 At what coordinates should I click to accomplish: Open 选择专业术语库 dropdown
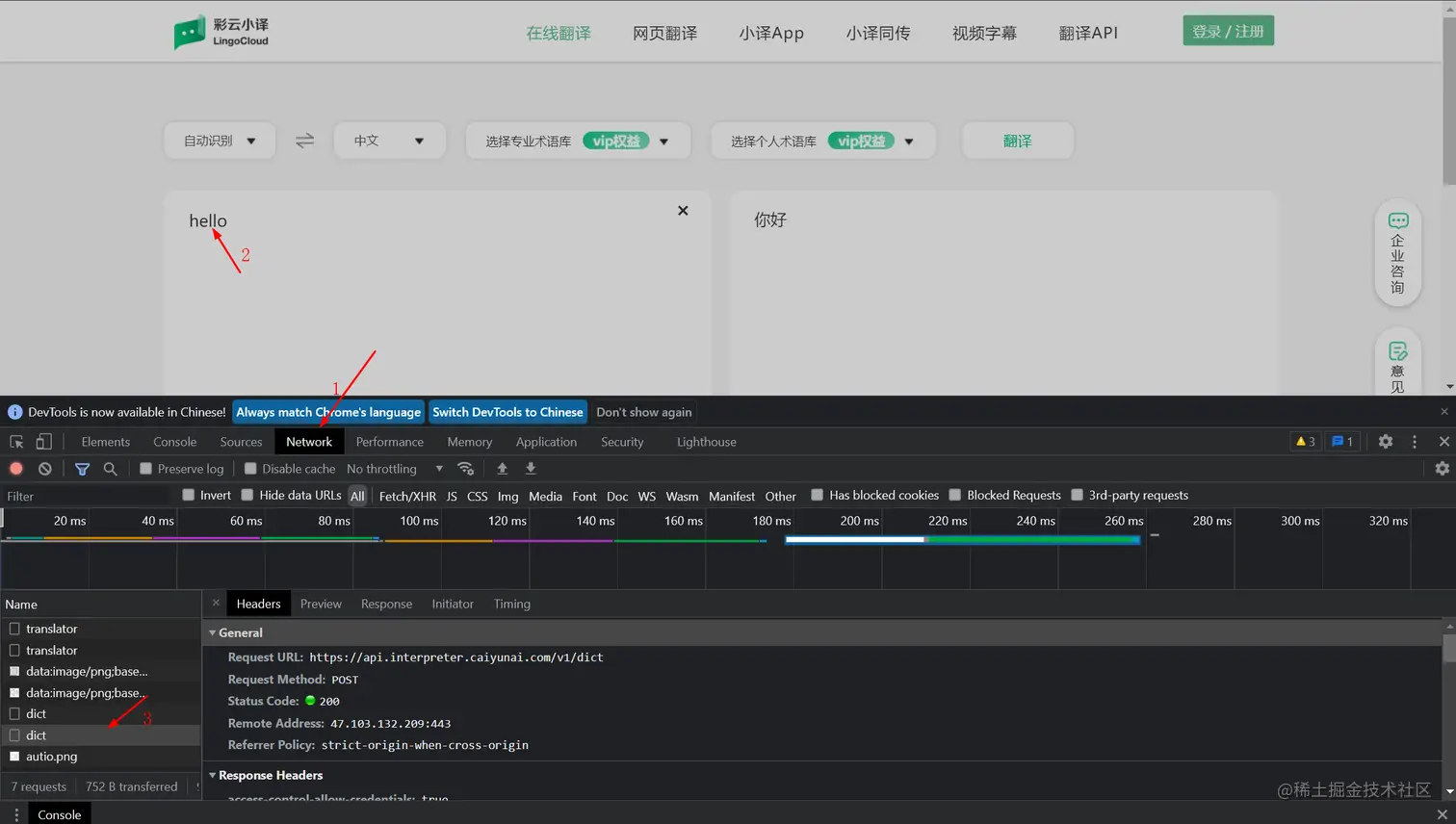coord(578,141)
